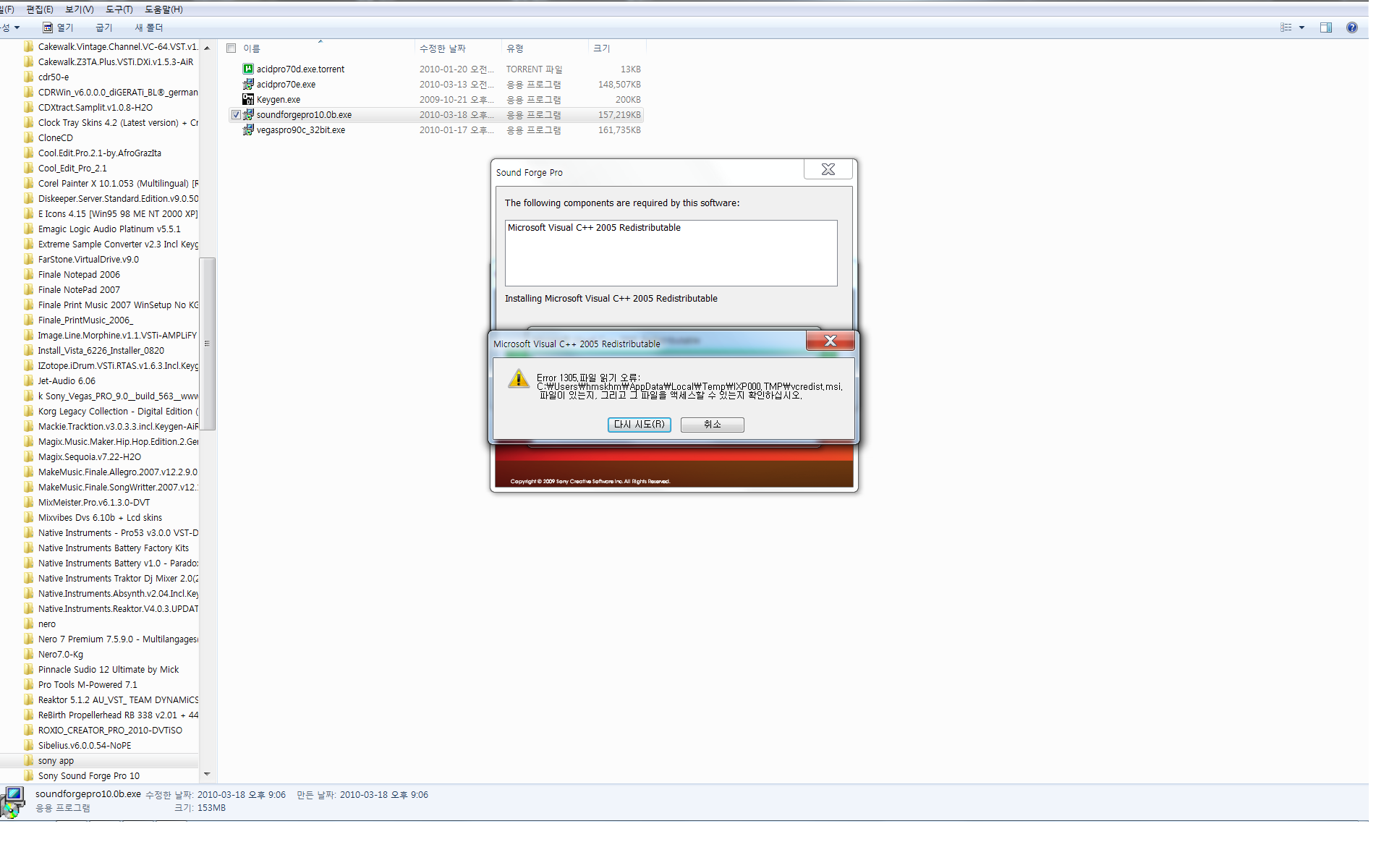1389x868 pixels.
Task: Click the acidpro70e.exe installer icon
Action: pyautogui.click(x=248, y=85)
